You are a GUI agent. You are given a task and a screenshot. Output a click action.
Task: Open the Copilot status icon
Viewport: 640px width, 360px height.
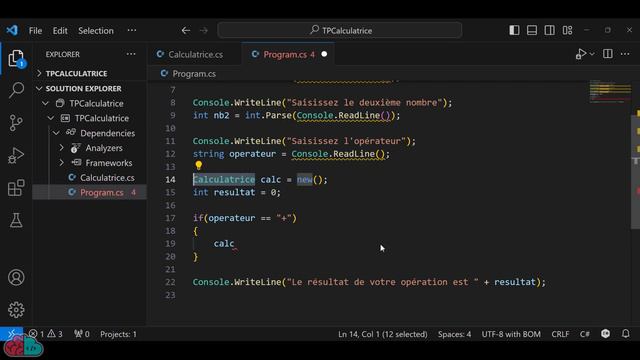[x=606, y=333]
